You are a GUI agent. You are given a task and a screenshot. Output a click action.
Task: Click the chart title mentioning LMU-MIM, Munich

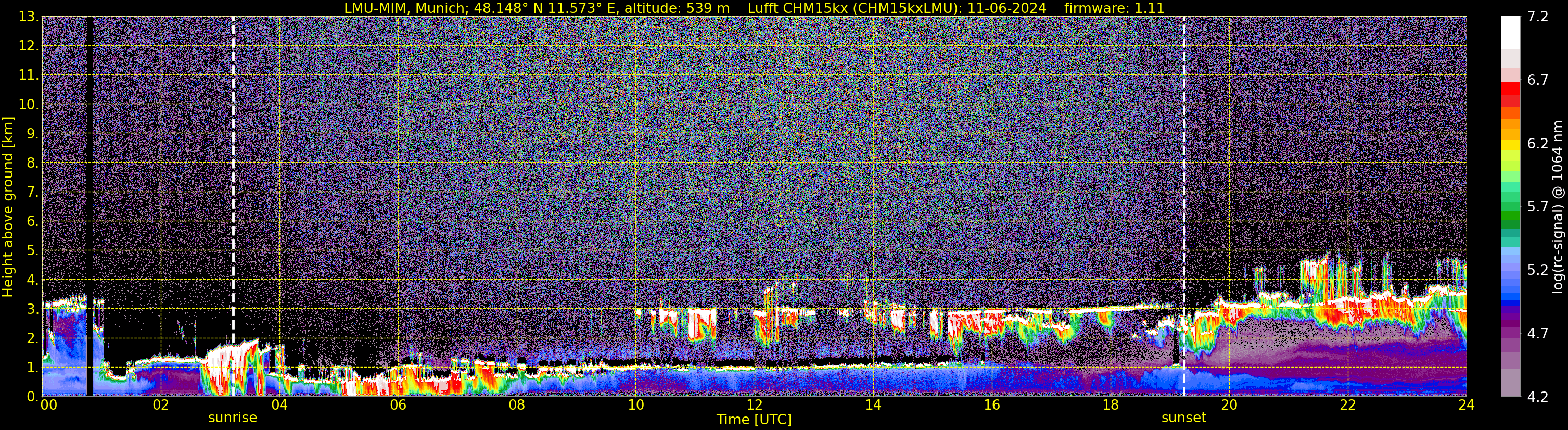[754, 8]
